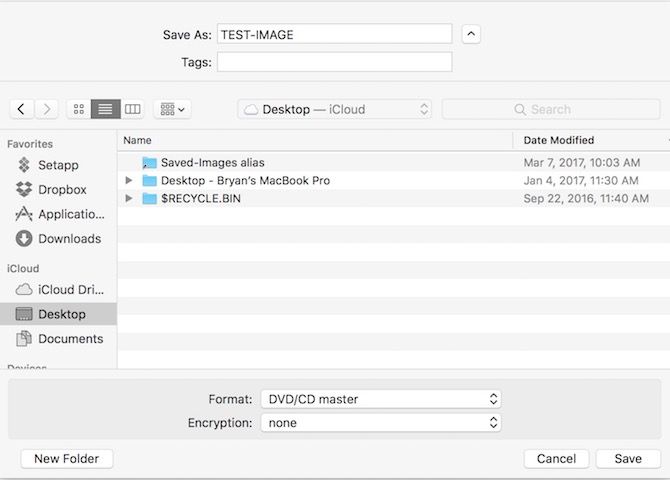670x480 pixels.
Task: Switch to list view
Action: [x=105, y=109]
